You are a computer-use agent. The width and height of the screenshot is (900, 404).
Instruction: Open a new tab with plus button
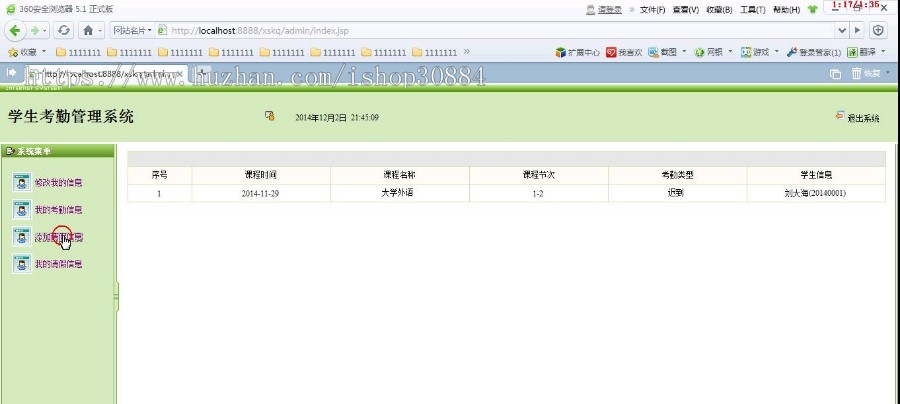click(200, 73)
